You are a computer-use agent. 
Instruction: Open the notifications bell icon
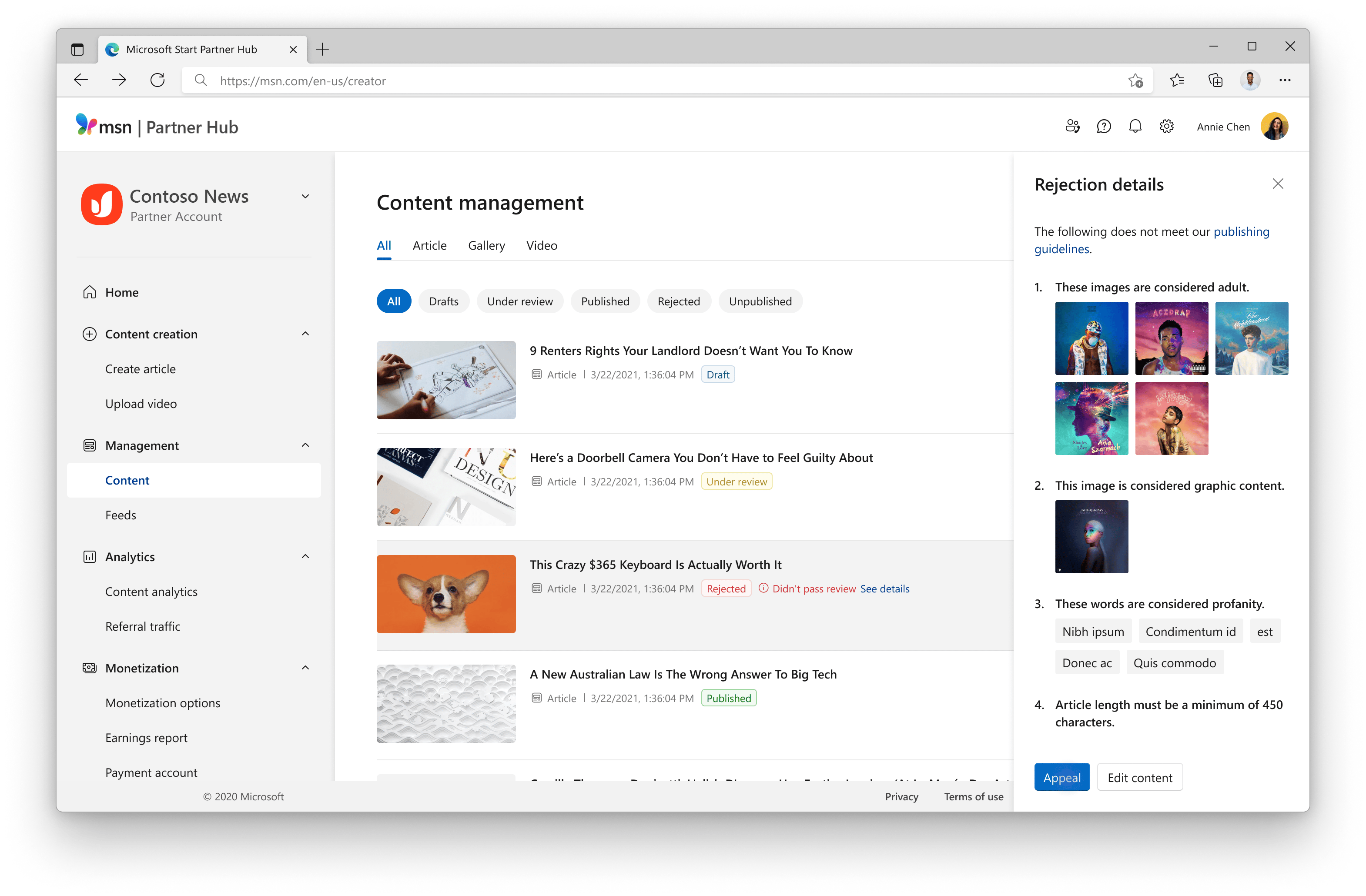[1135, 126]
